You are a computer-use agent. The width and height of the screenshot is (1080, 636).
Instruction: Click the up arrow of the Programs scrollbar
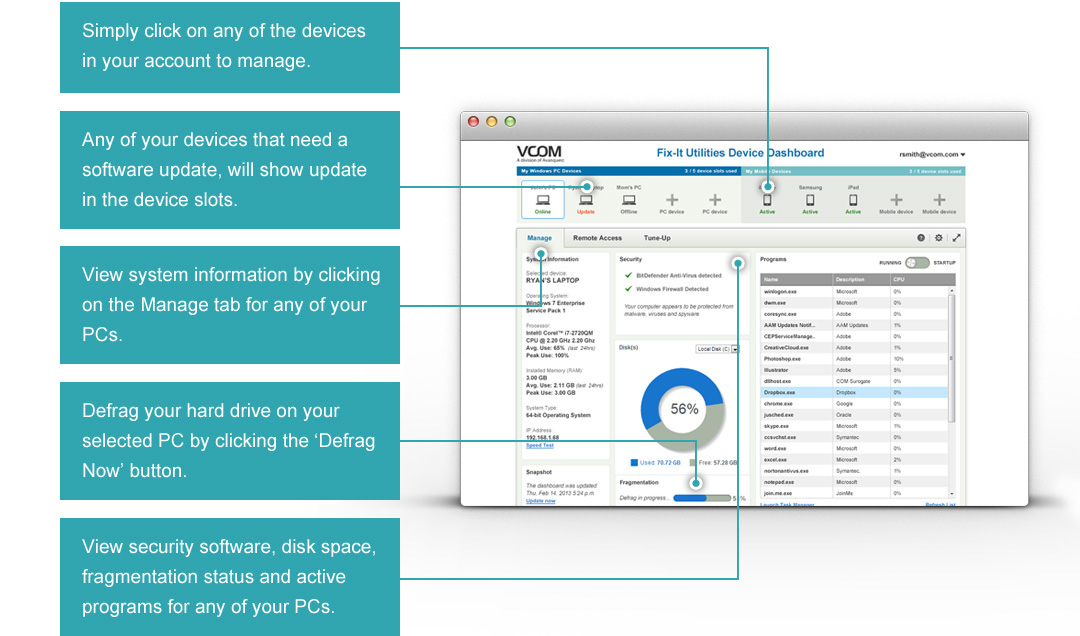(x=952, y=291)
